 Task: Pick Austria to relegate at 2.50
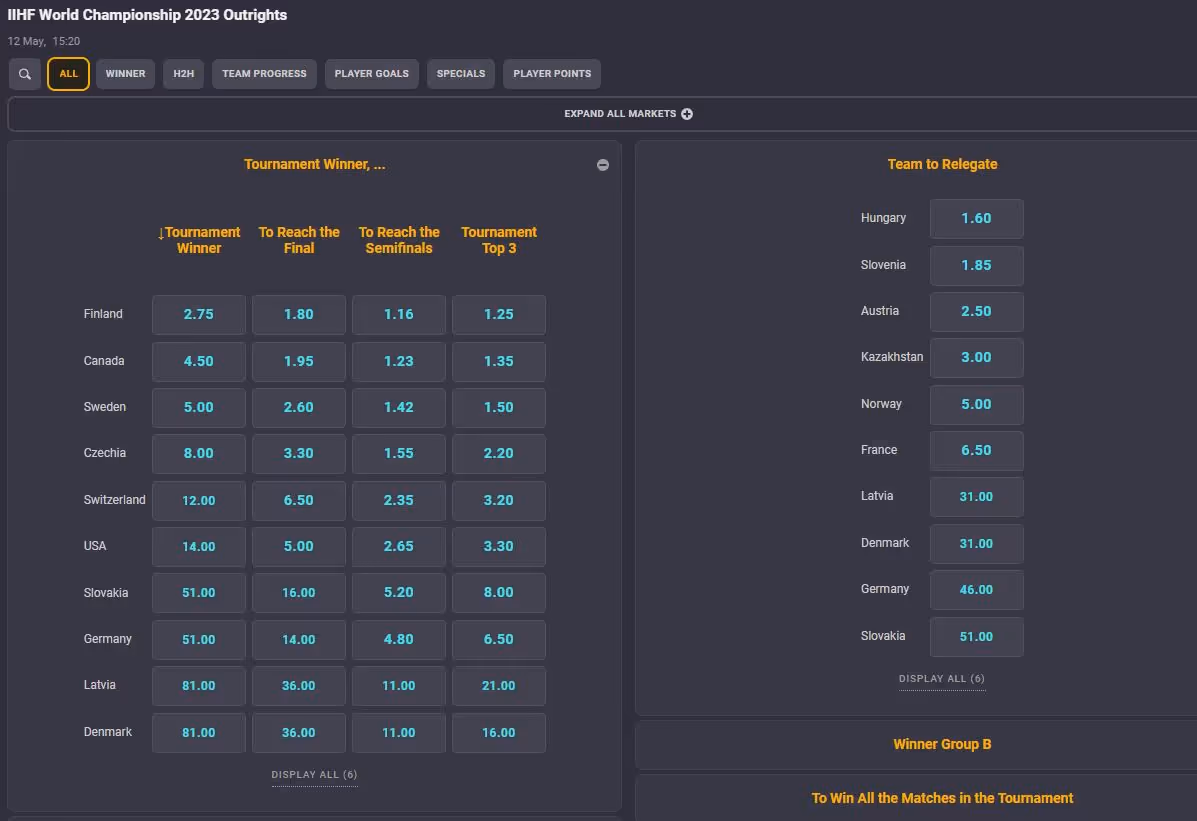coord(976,312)
